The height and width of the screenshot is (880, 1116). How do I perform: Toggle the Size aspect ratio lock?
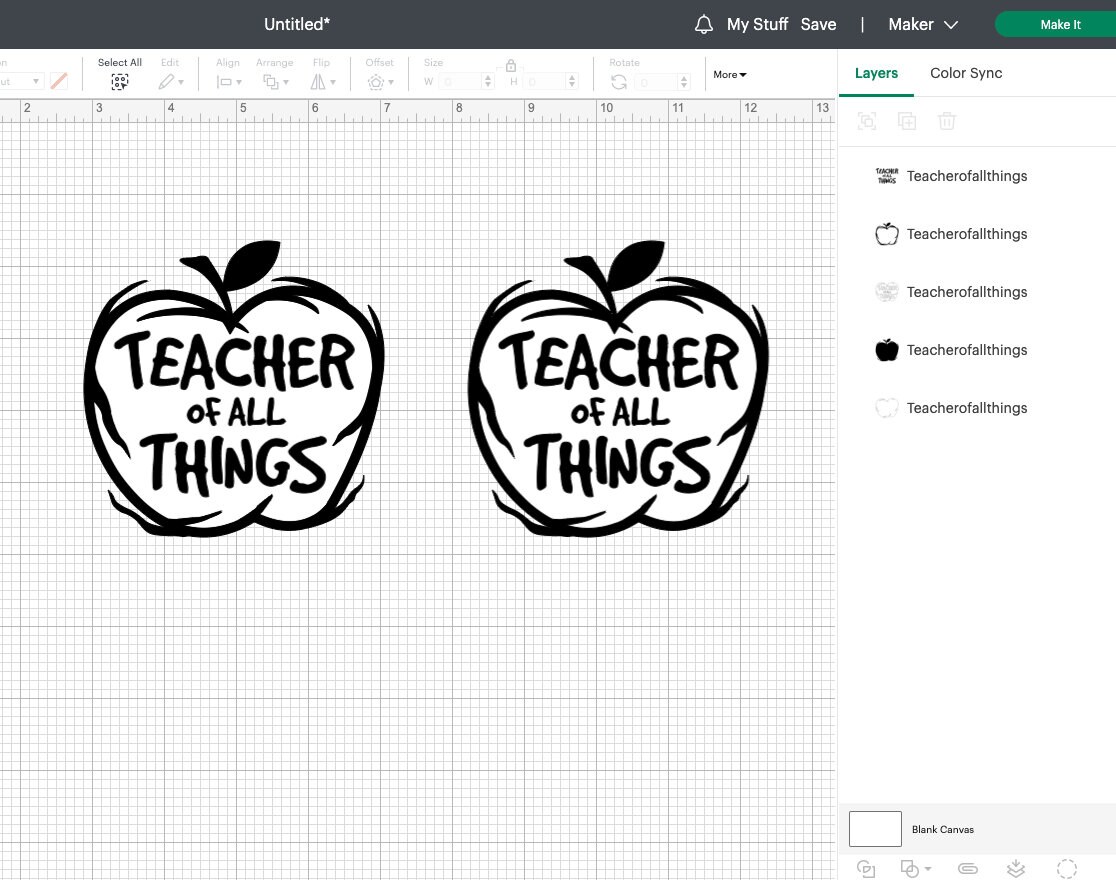(x=511, y=66)
